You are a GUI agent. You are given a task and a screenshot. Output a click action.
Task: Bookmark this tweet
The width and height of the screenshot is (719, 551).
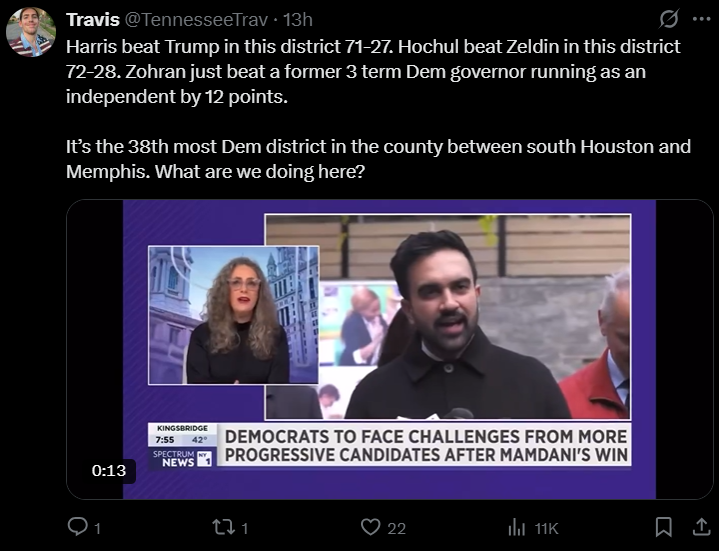click(664, 527)
